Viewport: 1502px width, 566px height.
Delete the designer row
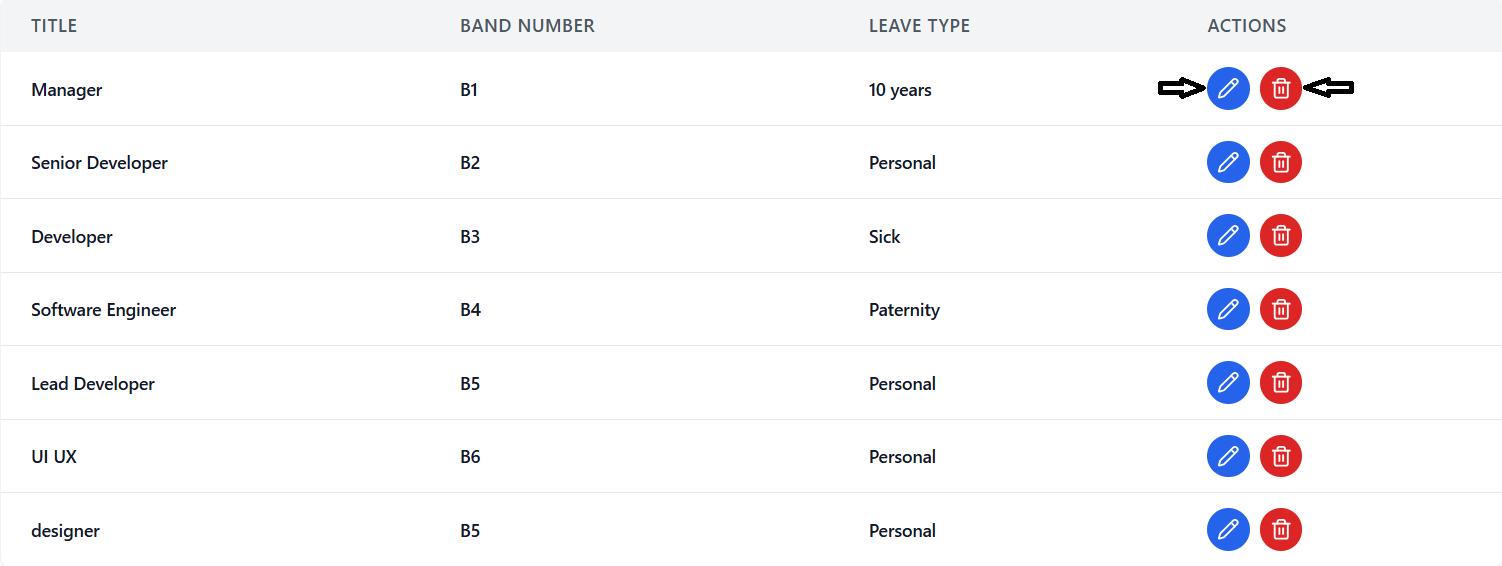click(1280, 530)
